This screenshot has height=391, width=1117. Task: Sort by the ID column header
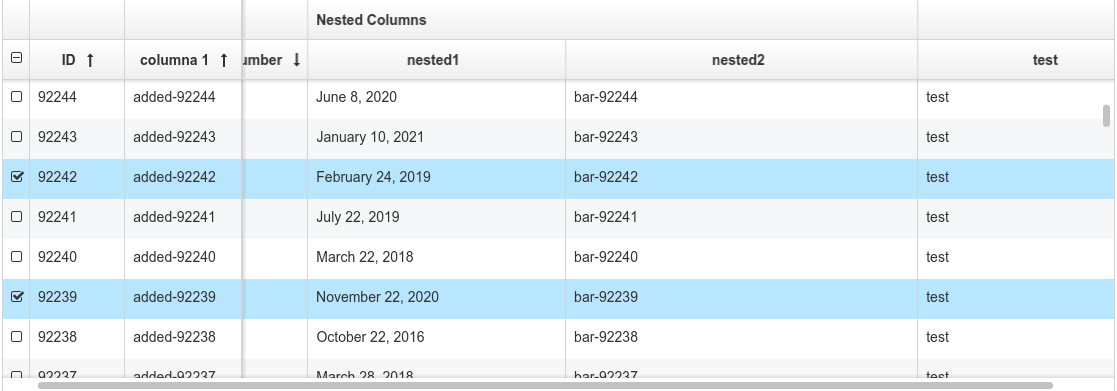(x=77, y=60)
